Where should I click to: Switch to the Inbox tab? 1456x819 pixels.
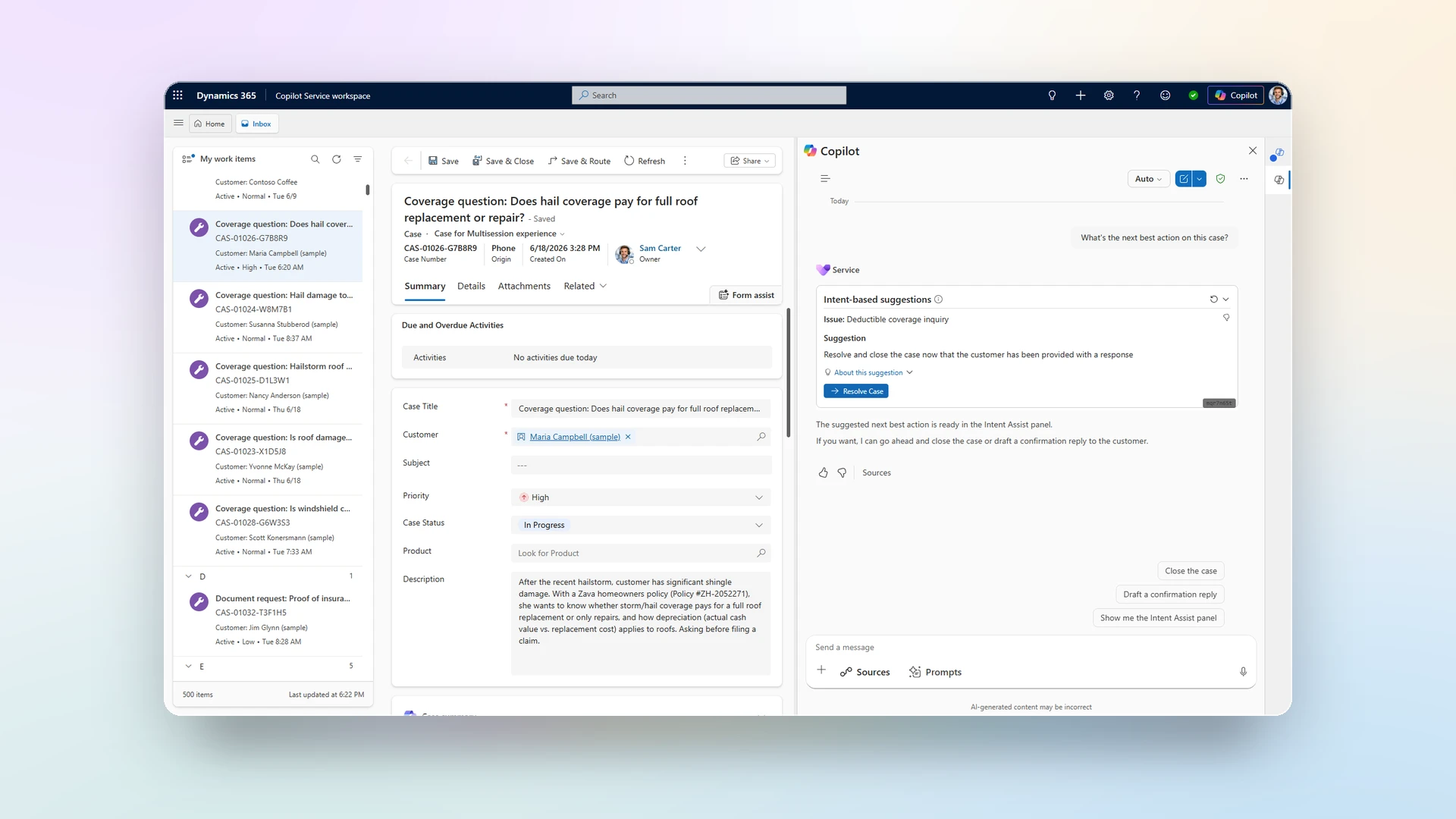[256, 124]
